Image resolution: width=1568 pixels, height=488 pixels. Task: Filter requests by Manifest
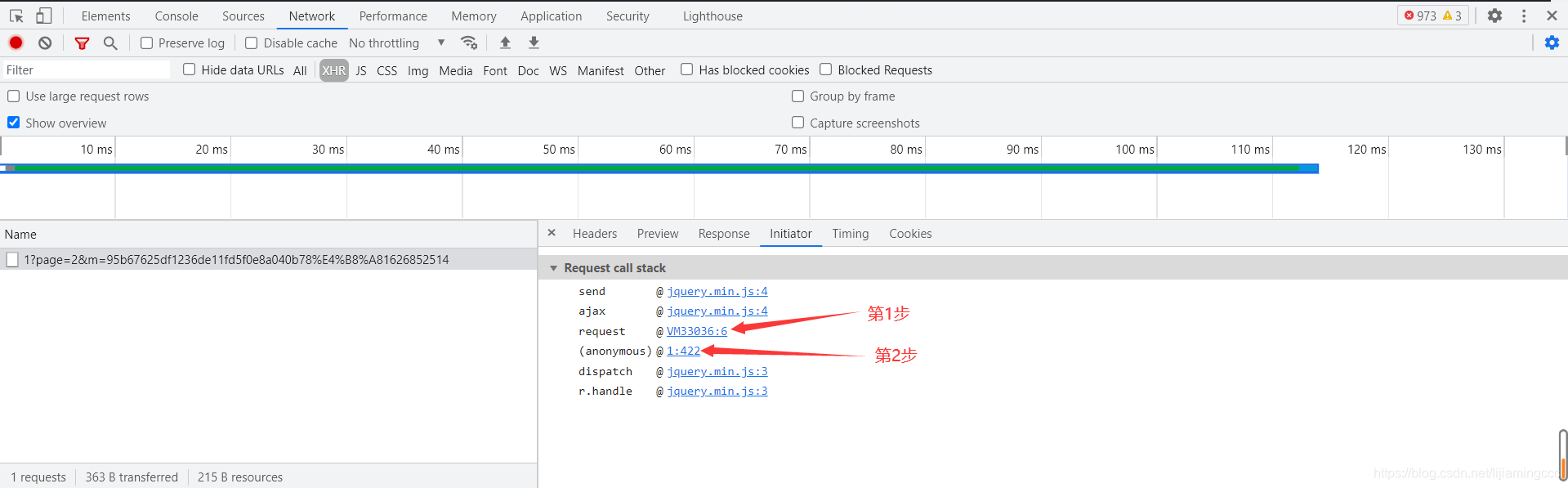point(601,70)
